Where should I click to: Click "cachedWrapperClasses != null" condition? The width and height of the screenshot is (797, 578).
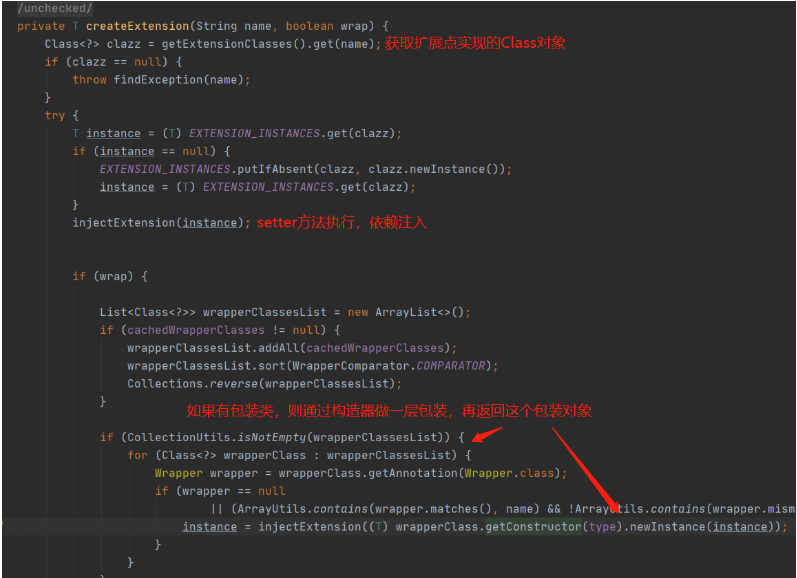(224, 330)
